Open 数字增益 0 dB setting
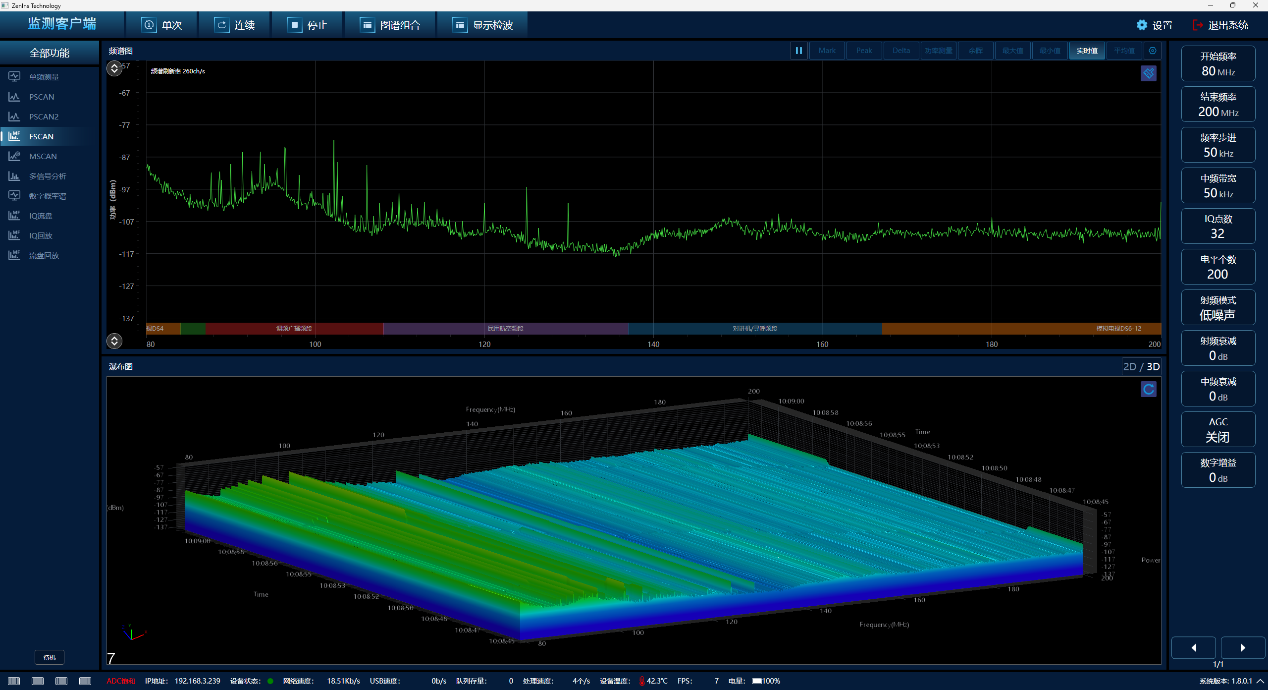The image size is (1268, 690). [1217, 470]
